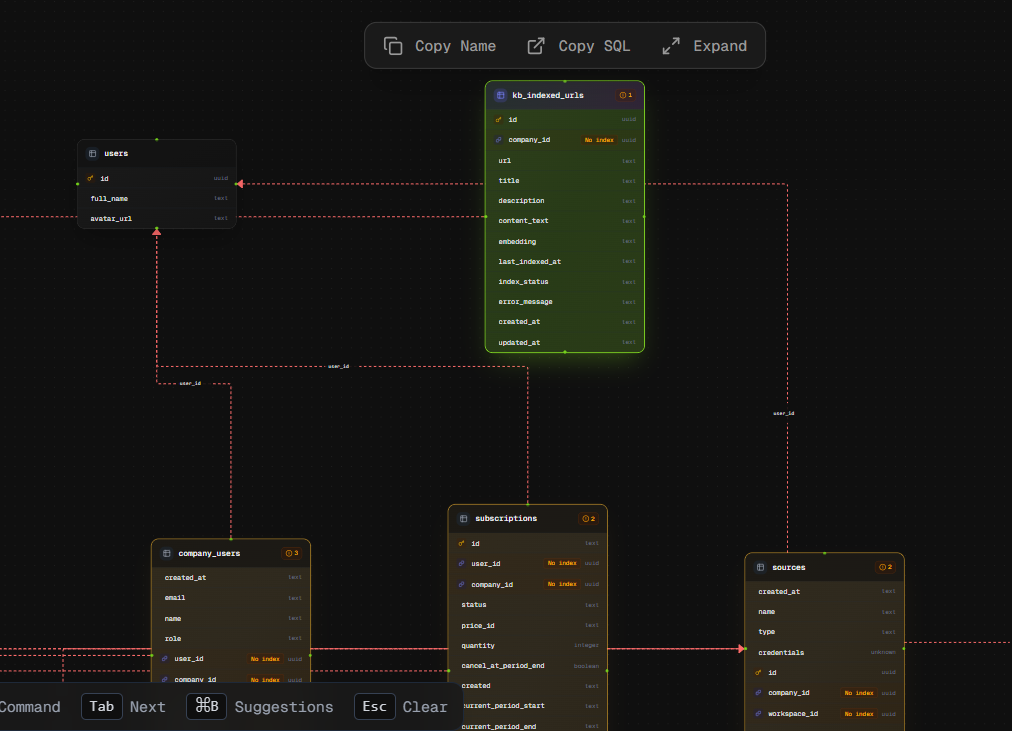Click the Copy SQL external-link icon
The image size is (1012, 731).
(x=536, y=45)
